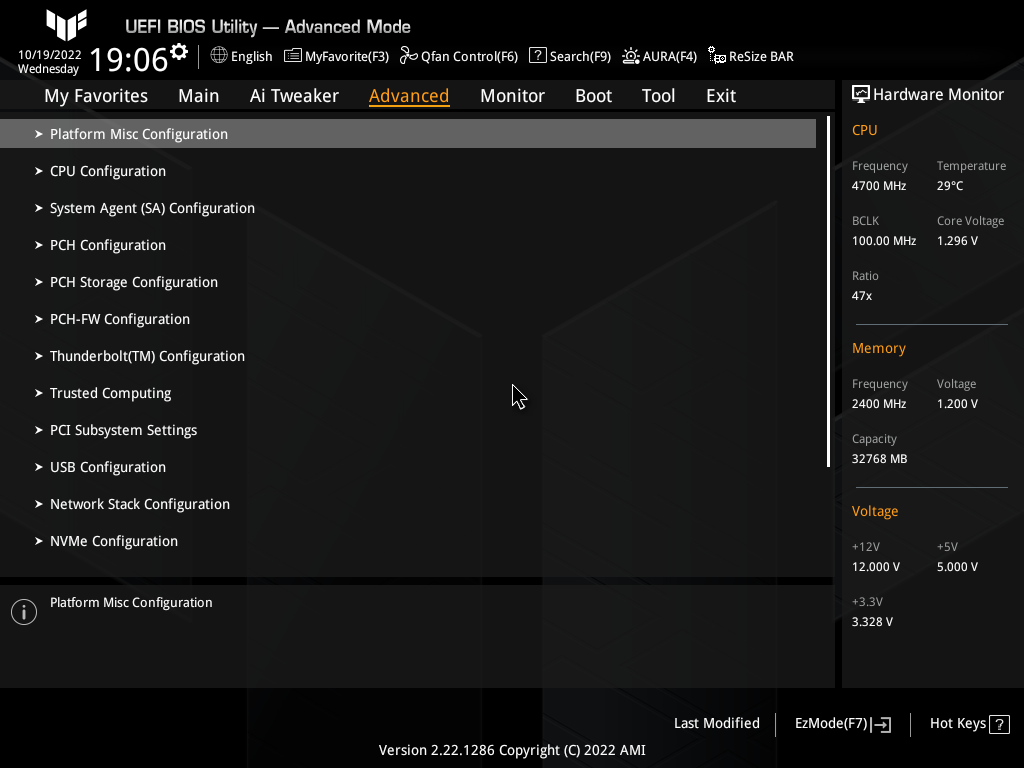Image resolution: width=1024 pixels, height=768 pixels.
Task: Click the Last Modified button
Action: pos(716,723)
